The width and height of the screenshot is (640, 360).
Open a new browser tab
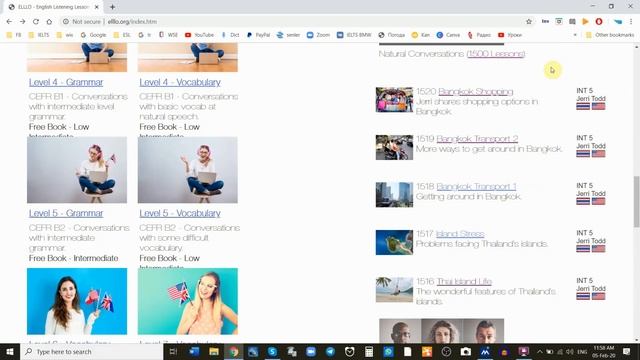pyautogui.click(x=112, y=7)
